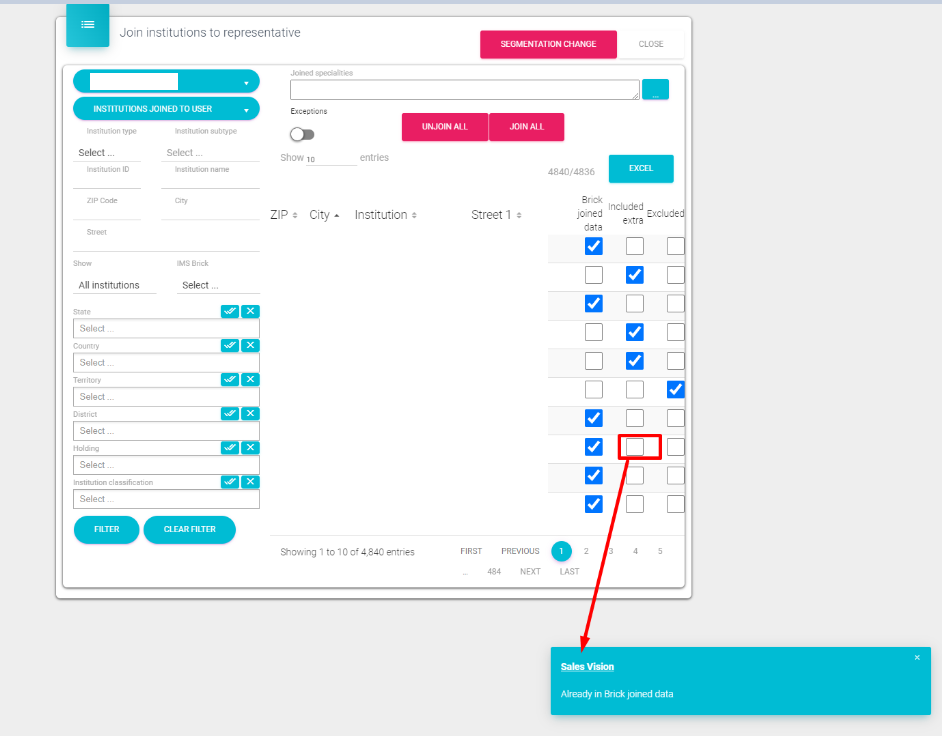Open the Institution type Select dropdown
The image size is (942, 736).
(108, 153)
